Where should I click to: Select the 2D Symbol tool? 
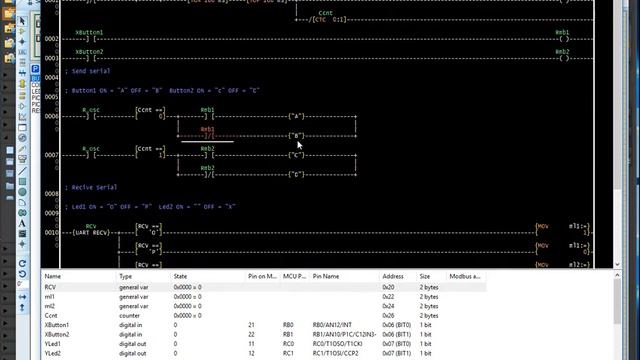click(x=22, y=233)
